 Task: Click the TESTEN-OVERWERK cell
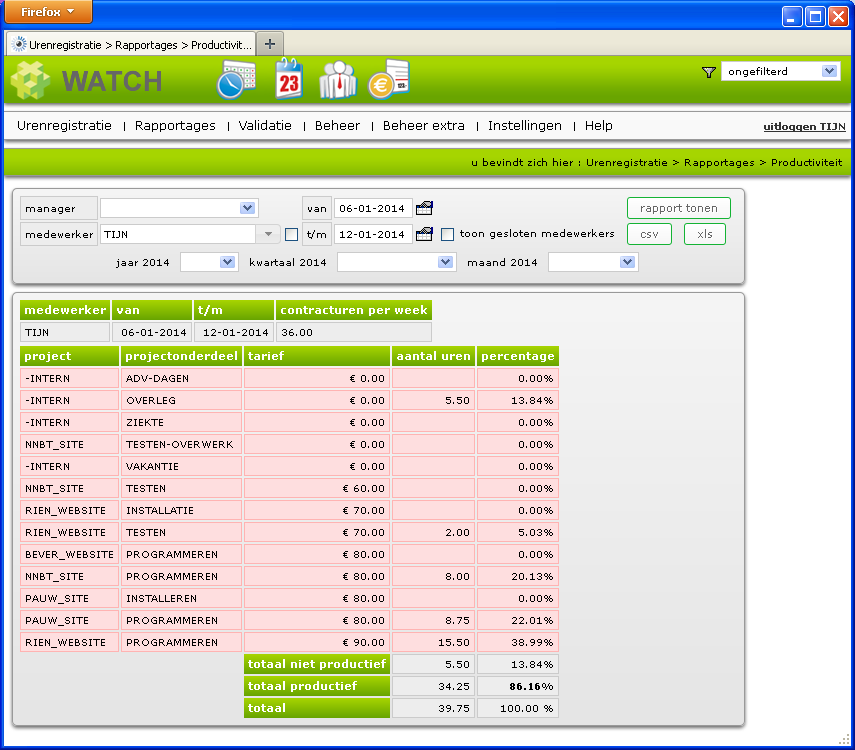click(181, 445)
